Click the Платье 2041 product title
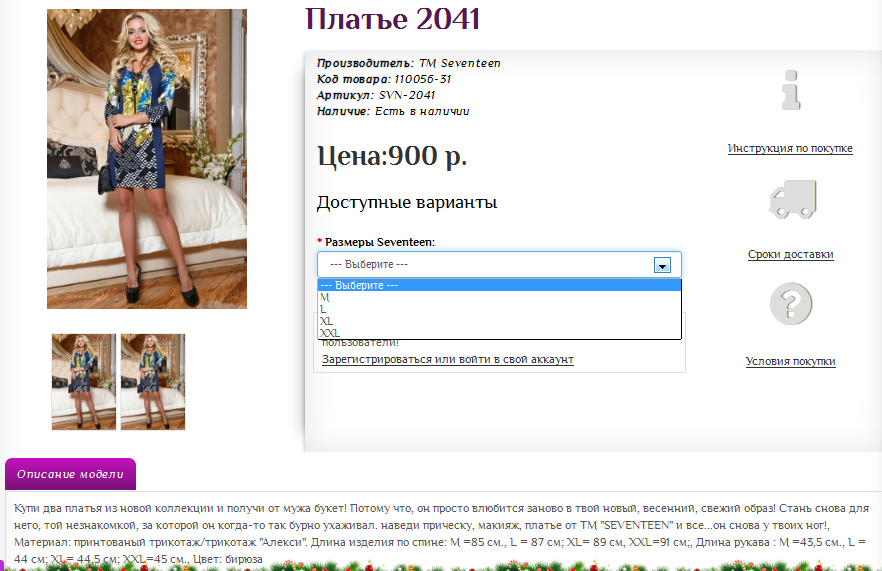The width and height of the screenshot is (882, 571). click(393, 19)
